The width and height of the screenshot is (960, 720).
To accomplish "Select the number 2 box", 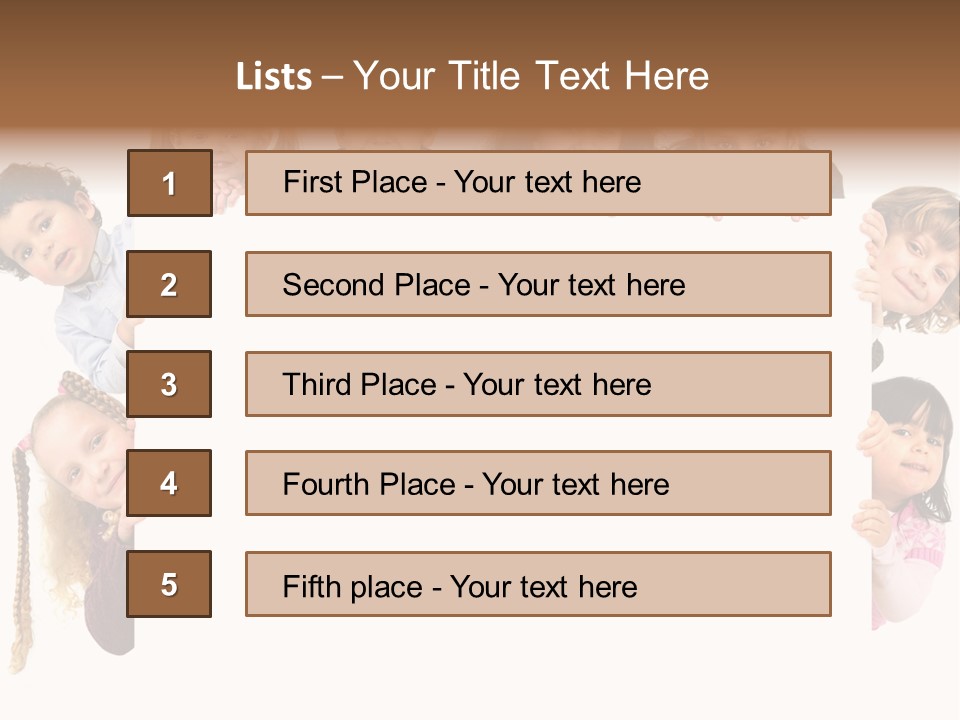I will click(169, 284).
